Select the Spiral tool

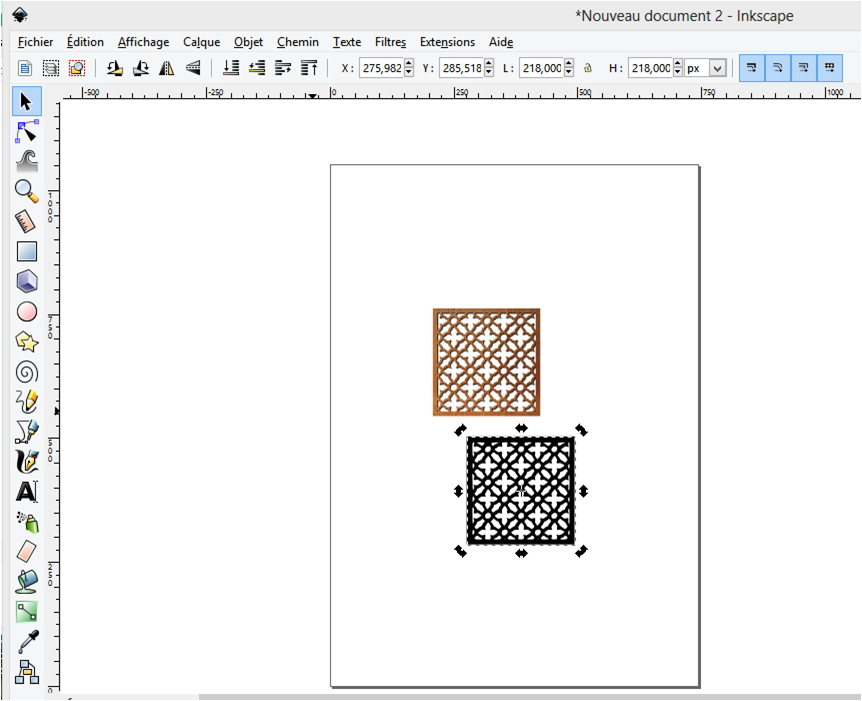point(27,372)
